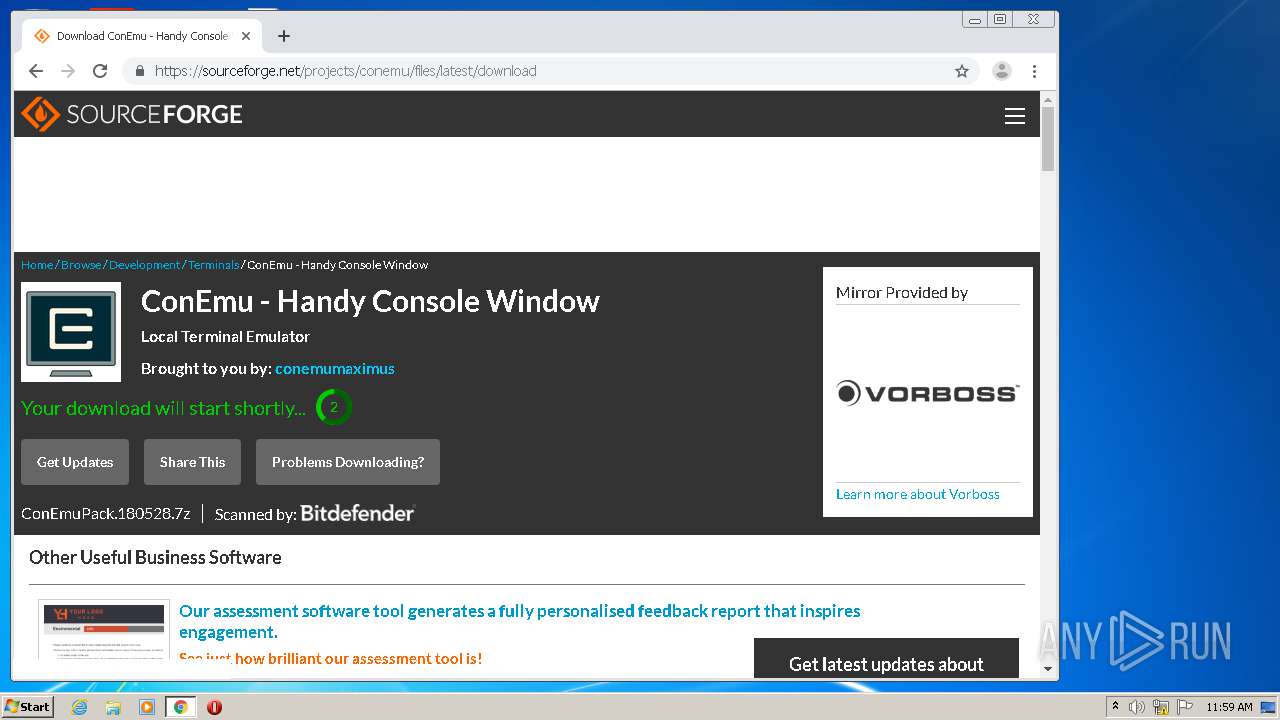Click the Development breadcrumb link
This screenshot has width=1280, height=720.
coord(145,265)
